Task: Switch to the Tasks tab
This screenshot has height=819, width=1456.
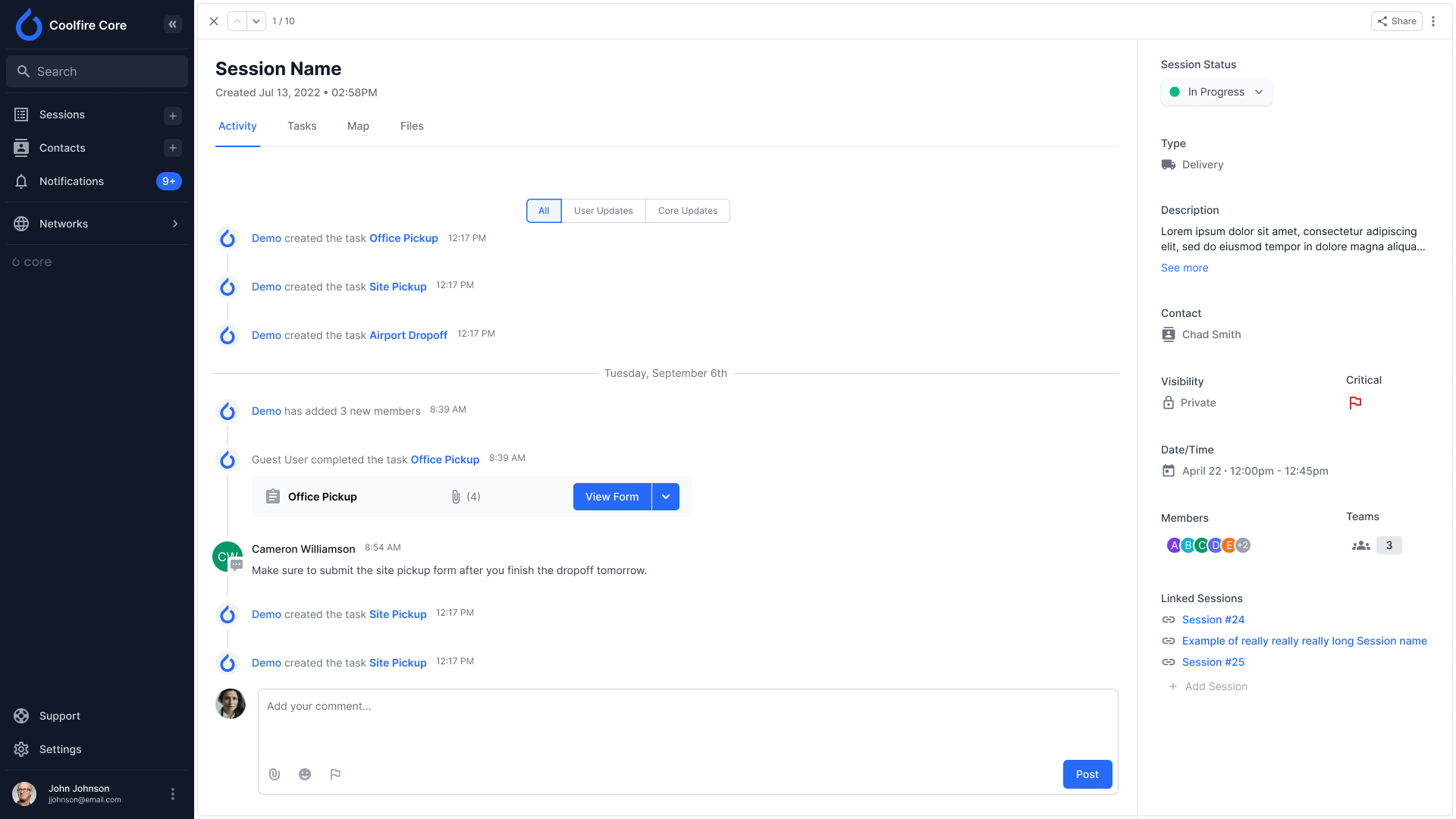Action: click(302, 126)
